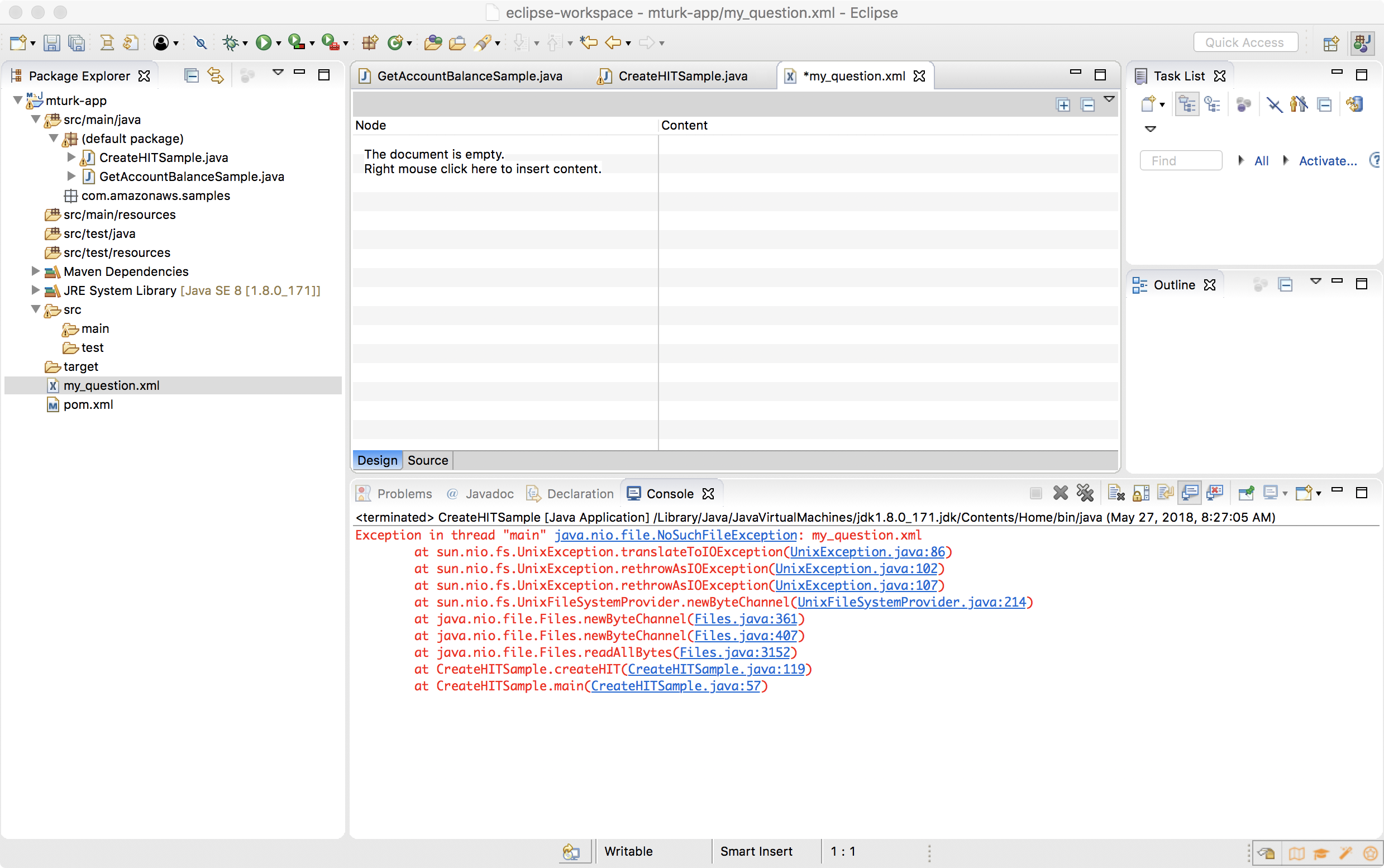The width and height of the screenshot is (1384, 868).
Task: Open the Debug tool in the toolbar
Action: pyautogui.click(x=231, y=42)
